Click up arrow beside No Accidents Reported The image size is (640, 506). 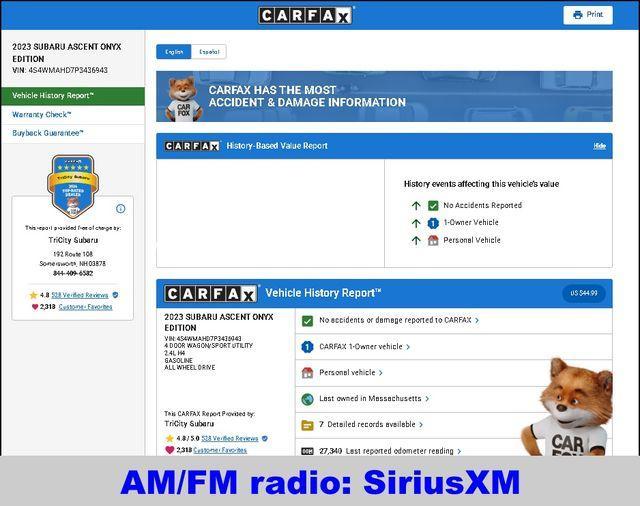click(416, 205)
